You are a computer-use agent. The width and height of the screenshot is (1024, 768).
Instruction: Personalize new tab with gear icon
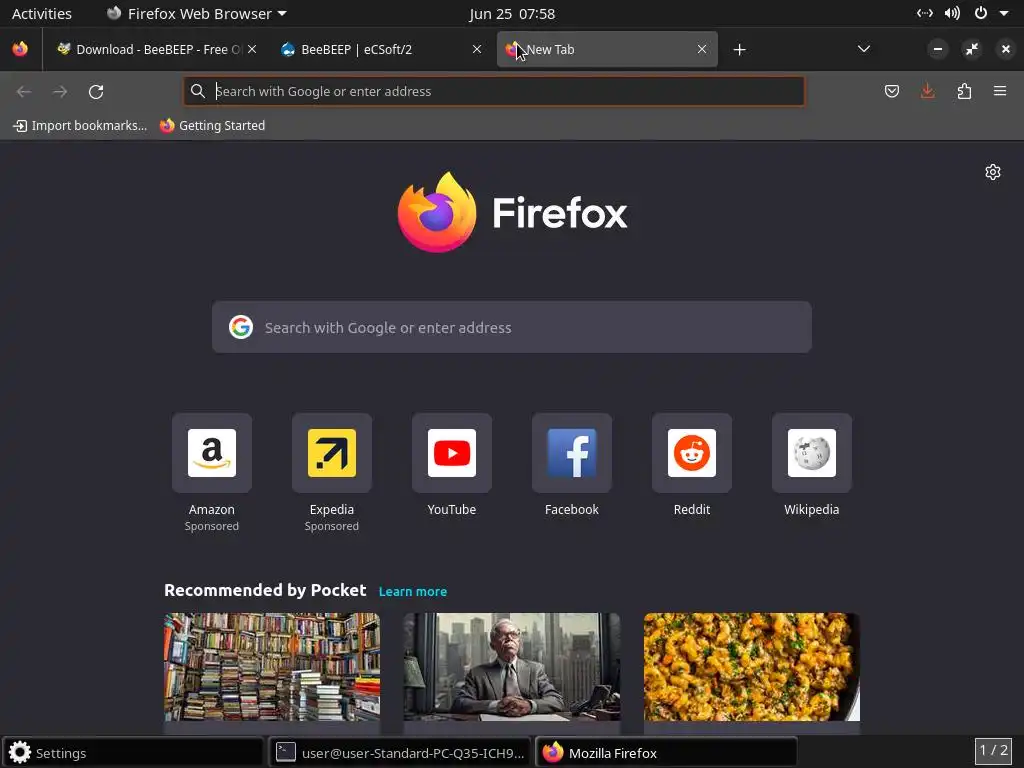(993, 172)
